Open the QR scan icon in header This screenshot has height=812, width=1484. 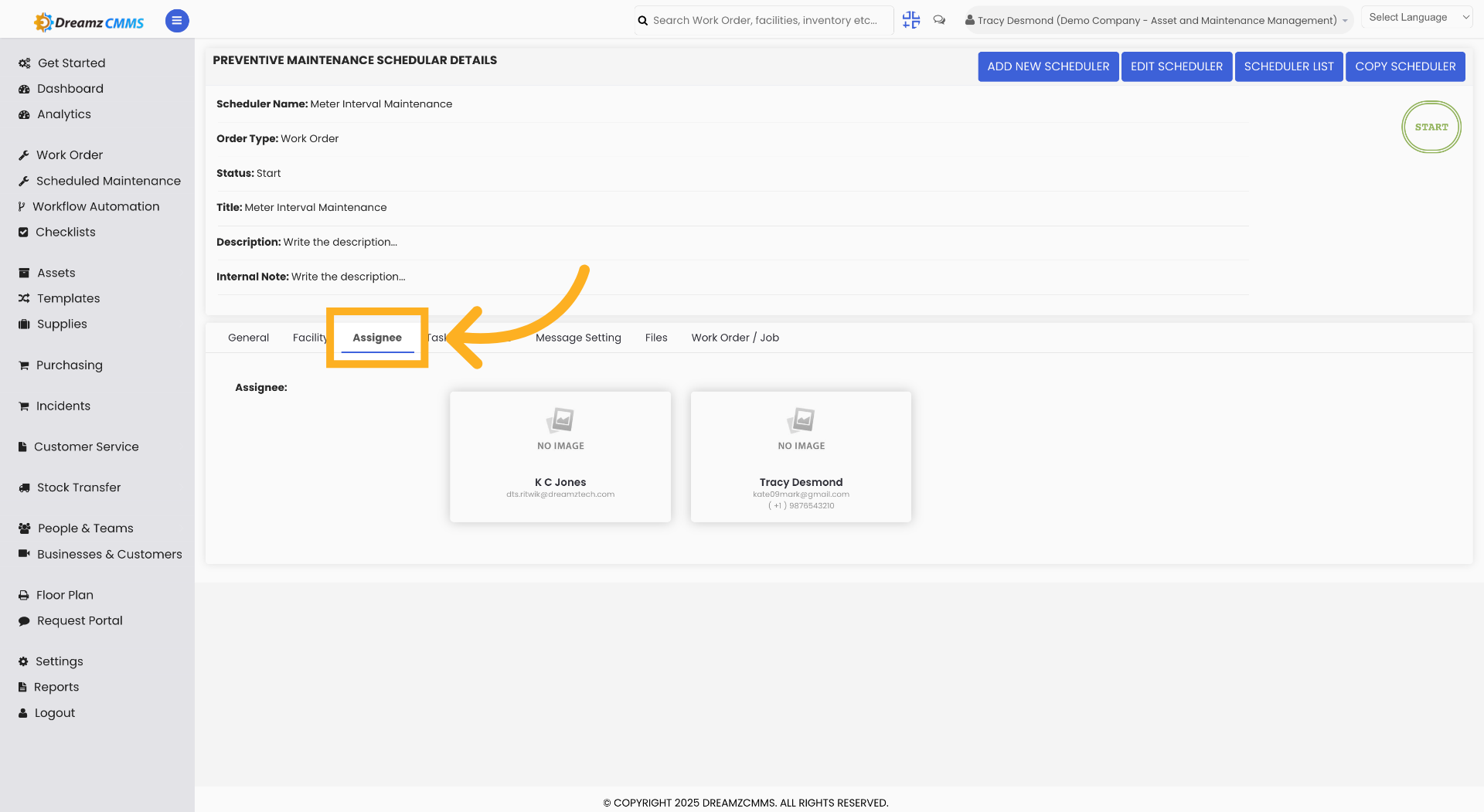[911, 20]
